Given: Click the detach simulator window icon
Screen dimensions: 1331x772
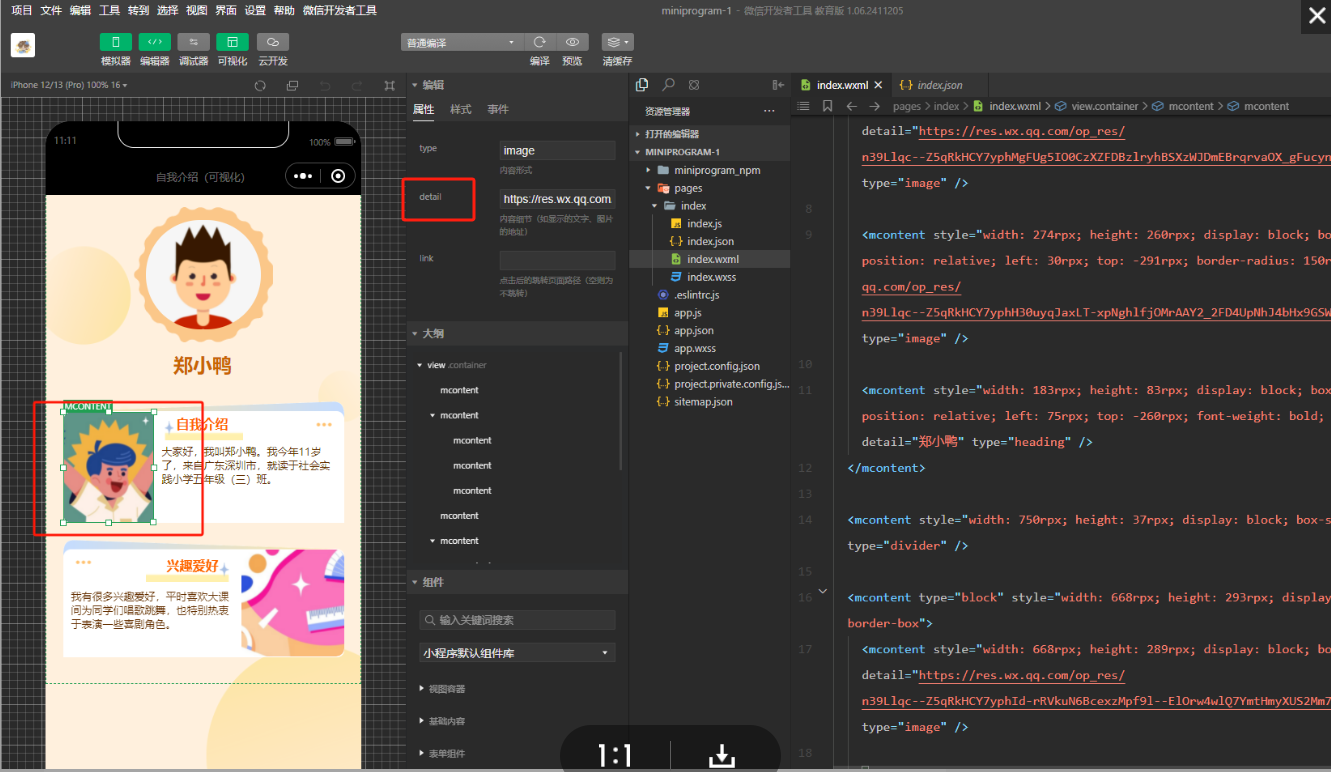Looking at the screenshot, I should click(x=292, y=86).
